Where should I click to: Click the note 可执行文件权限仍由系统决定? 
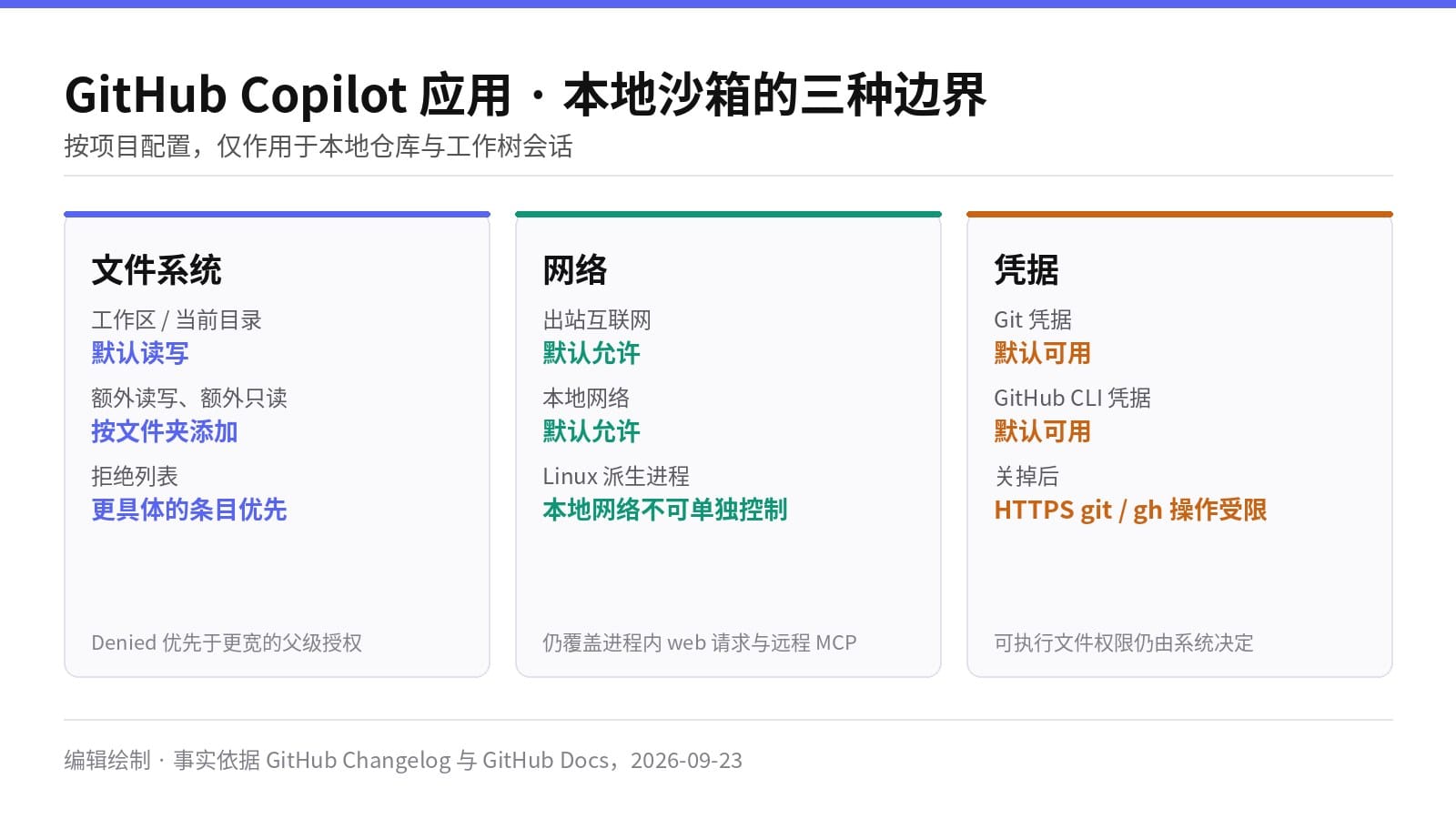click(1124, 642)
